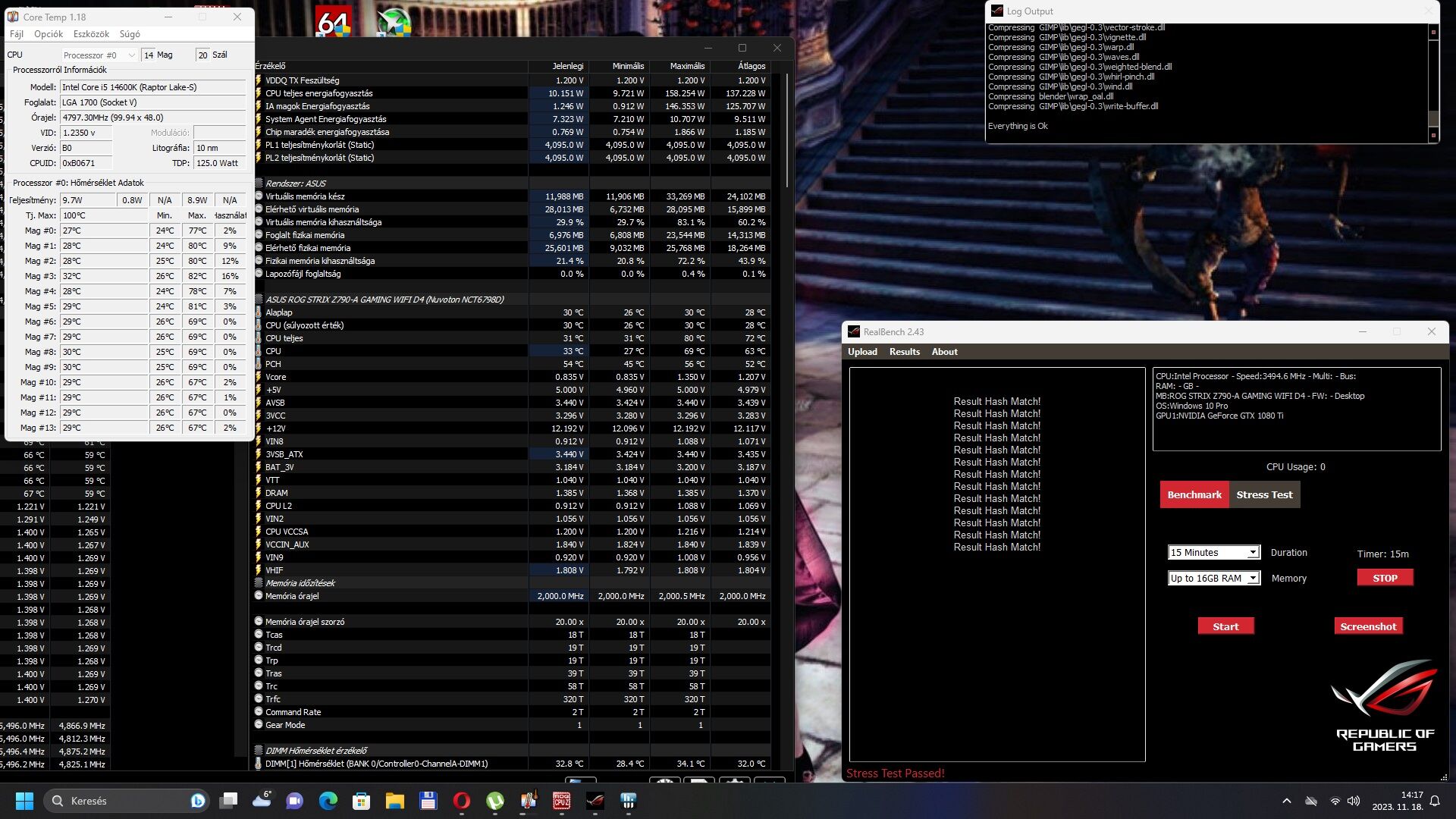Switch to the Stress Test tab
Screen dimensions: 1456x819
tap(1264, 494)
